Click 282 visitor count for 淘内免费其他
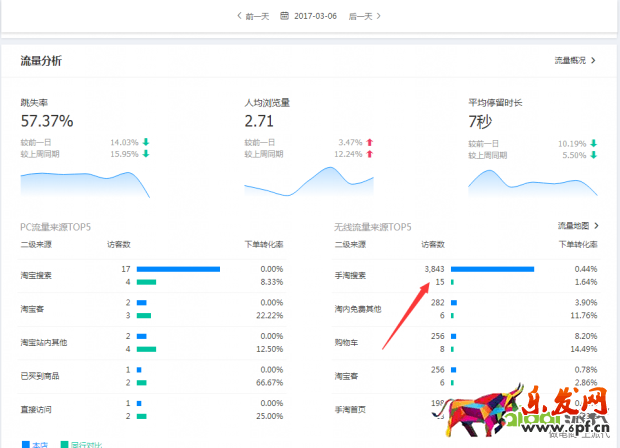Viewport: 620px width, 448px height. (438, 302)
